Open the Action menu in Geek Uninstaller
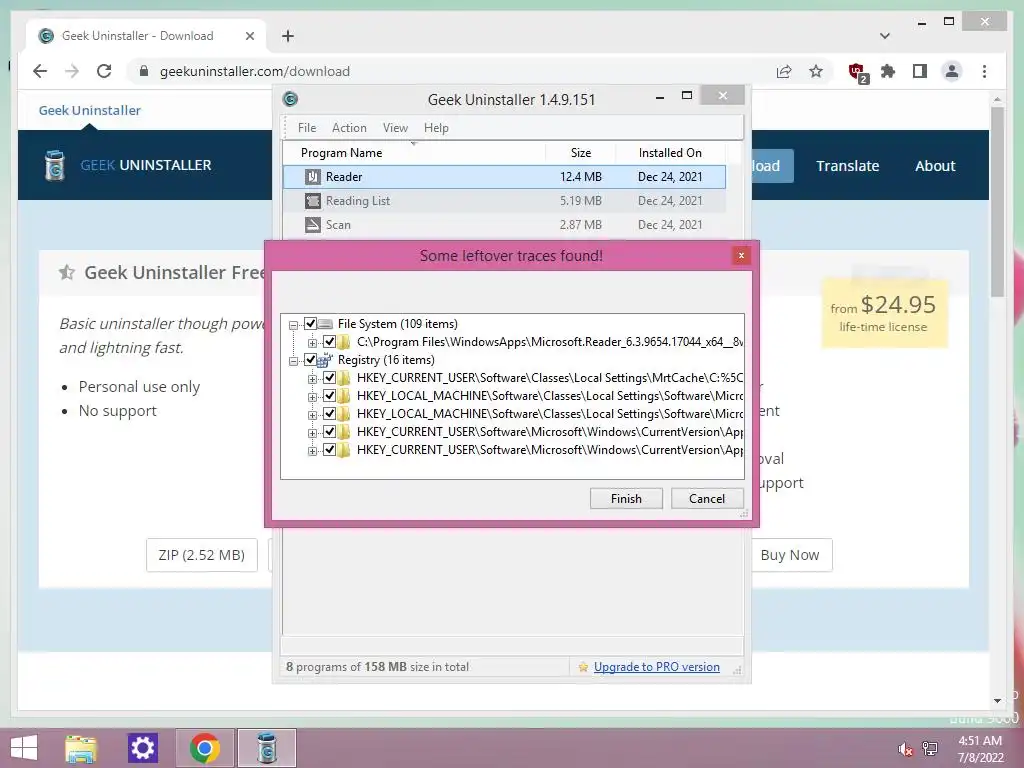1024x768 pixels. coord(349,128)
